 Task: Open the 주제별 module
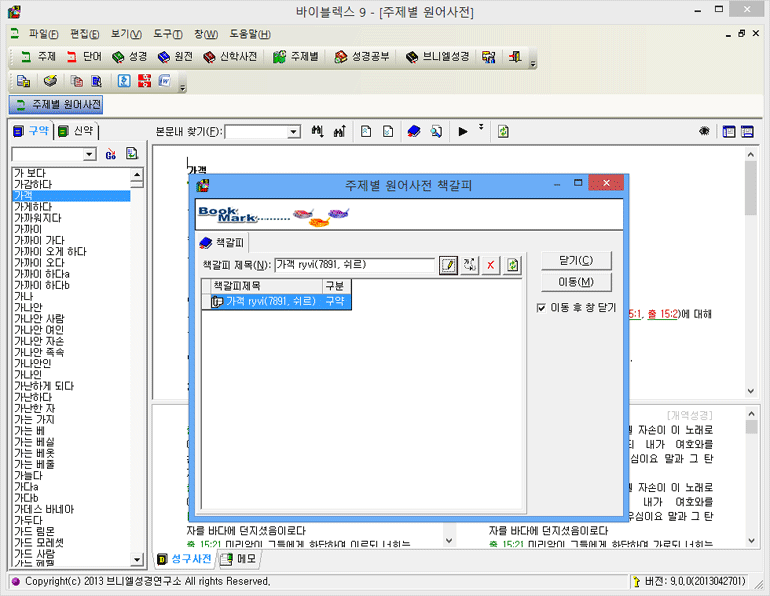[x=296, y=56]
